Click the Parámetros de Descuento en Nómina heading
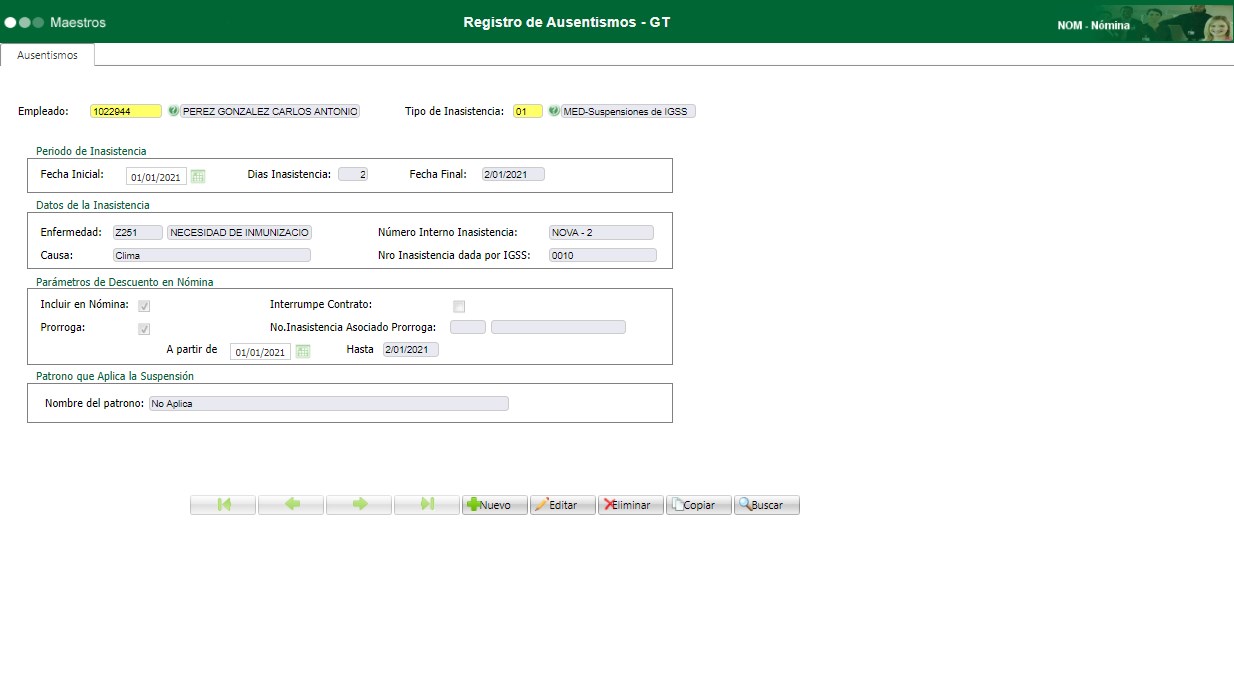The image size is (1234, 698). pyautogui.click(x=125, y=282)
